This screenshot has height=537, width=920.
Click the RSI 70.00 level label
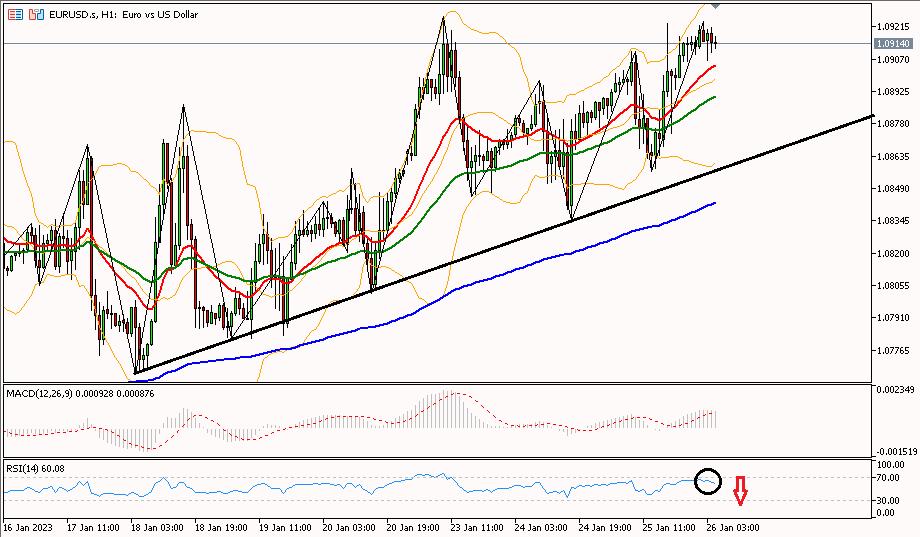click(889, 479)
